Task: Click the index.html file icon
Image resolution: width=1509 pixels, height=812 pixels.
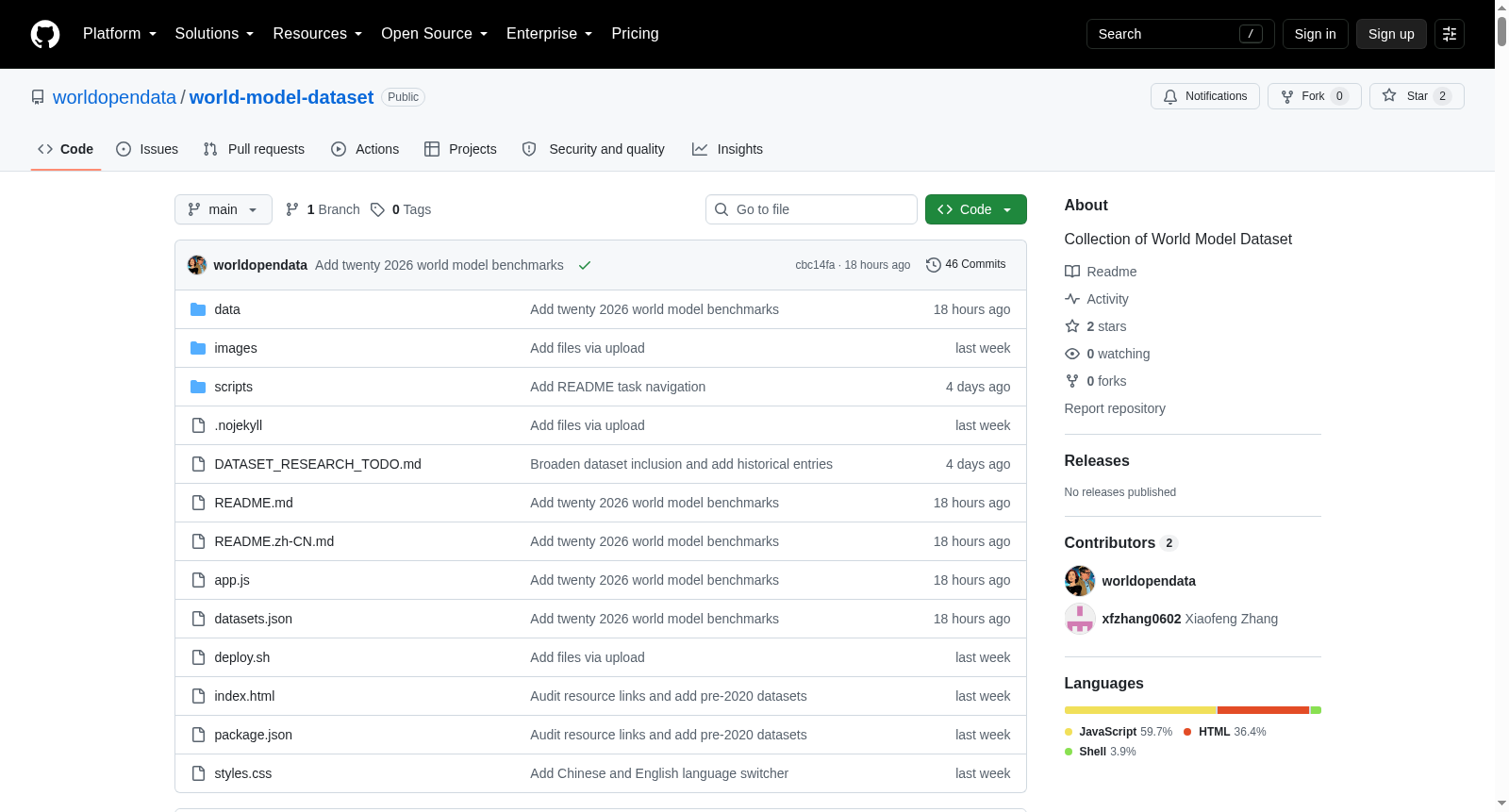Action: pos(198,696)
